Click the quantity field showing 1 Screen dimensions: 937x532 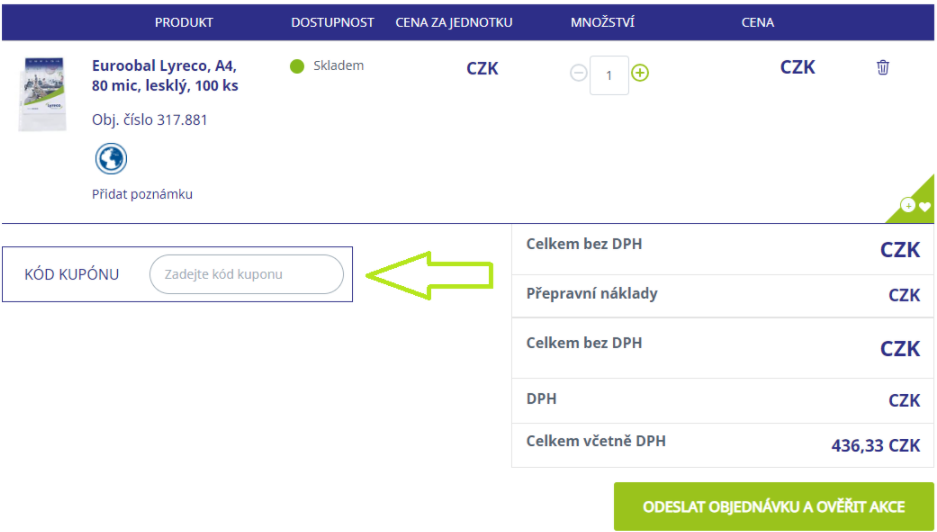(609, 75)
